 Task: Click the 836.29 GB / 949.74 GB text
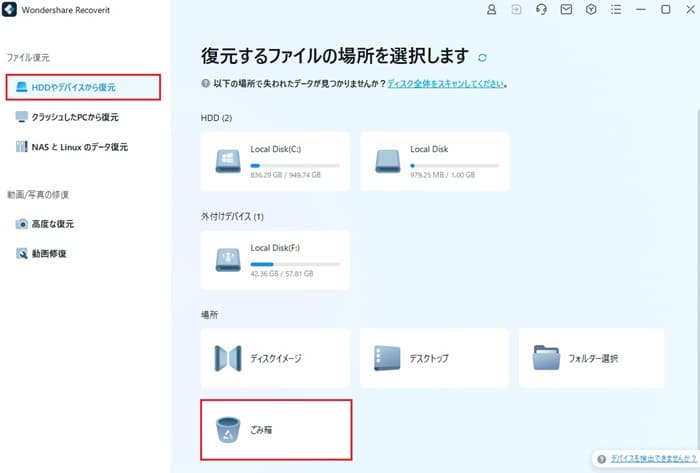(x=285, y=175)
